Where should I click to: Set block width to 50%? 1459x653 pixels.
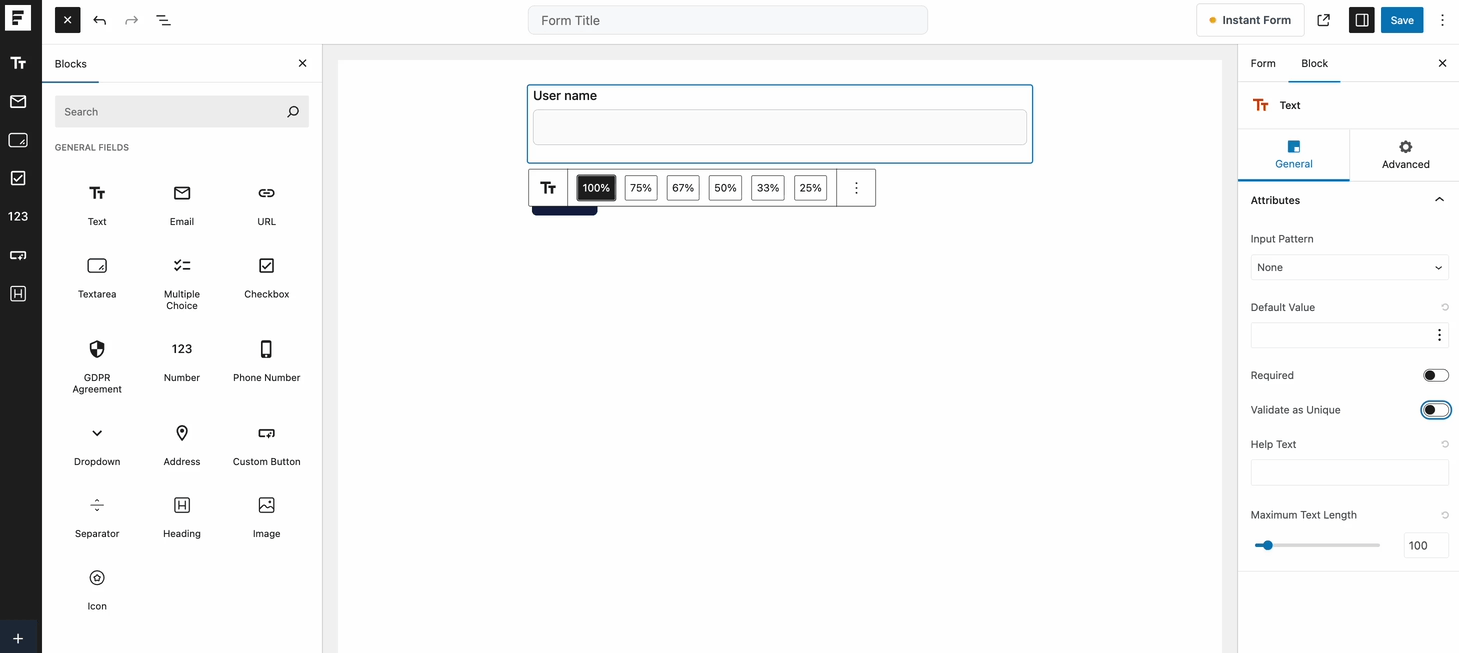pos(724,187)
